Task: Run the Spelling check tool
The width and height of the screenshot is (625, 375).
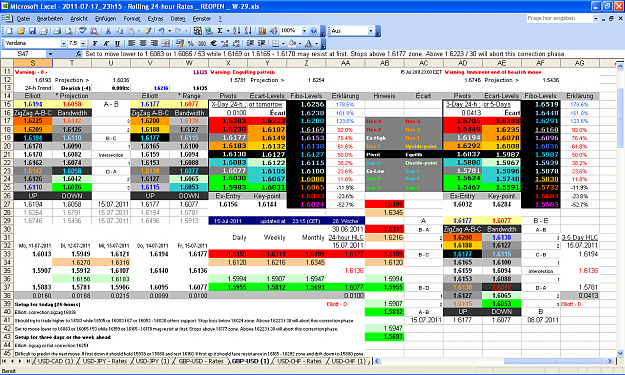Action: 83,31
